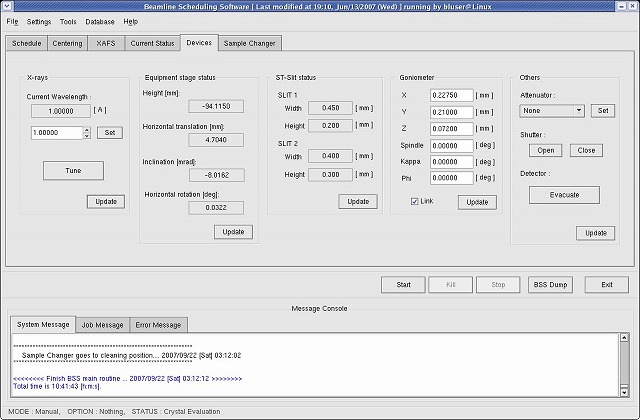The width and height of the screenshot is (640, 420).
Task: Click Horizontal translation value 4.7040
Action: (x=216, y=140)
